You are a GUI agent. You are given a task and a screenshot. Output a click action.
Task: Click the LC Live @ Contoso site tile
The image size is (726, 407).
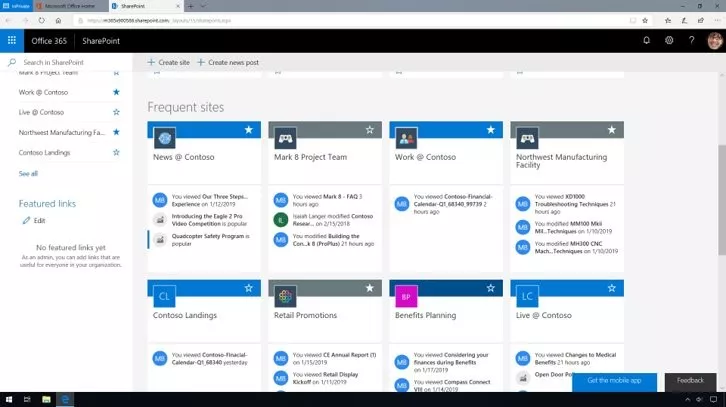pos(527,296)
